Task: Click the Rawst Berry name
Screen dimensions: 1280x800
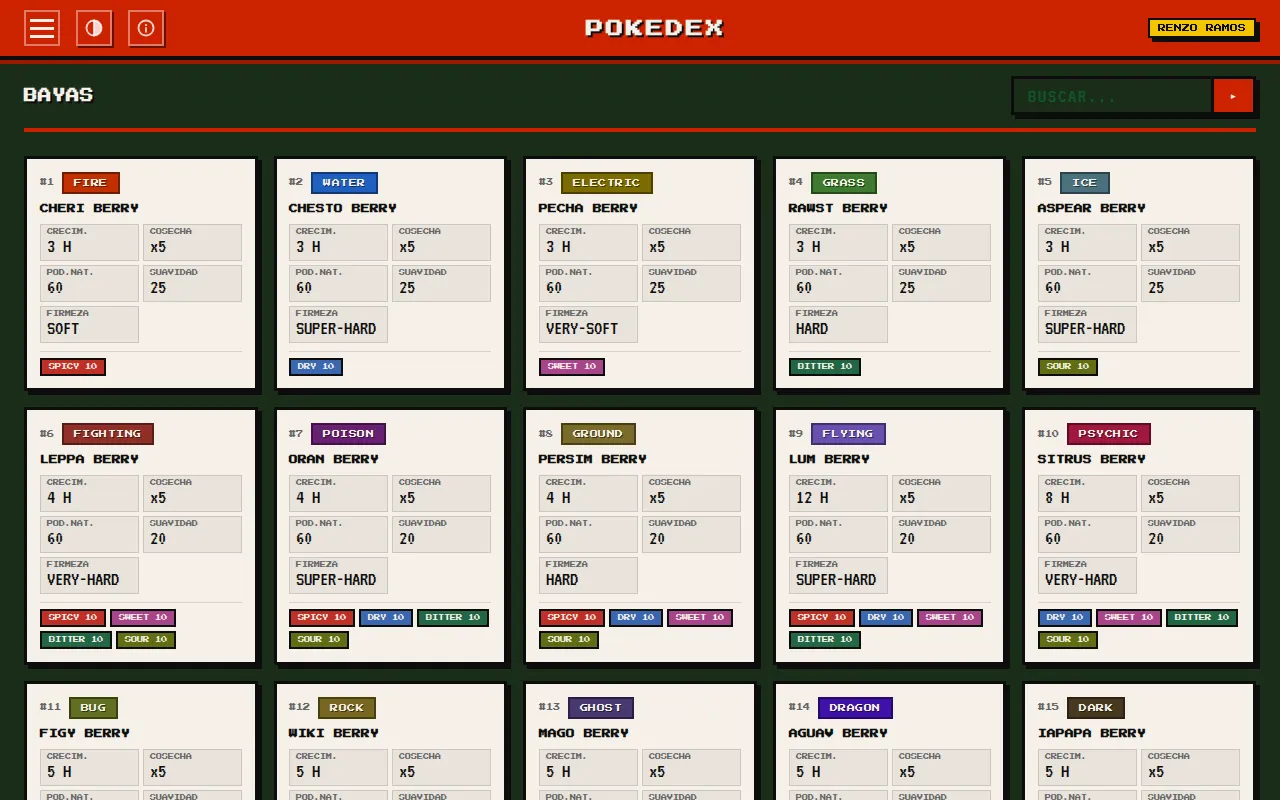Action: tap(838, 208)
